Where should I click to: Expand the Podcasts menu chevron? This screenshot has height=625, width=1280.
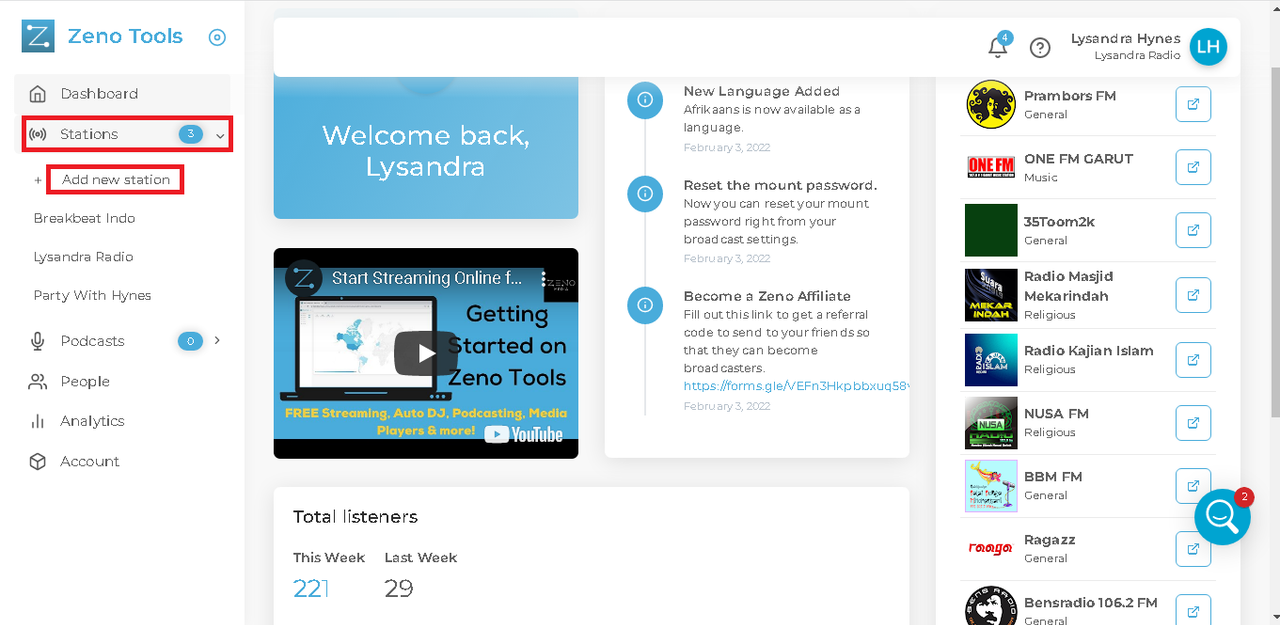(217, 341)
